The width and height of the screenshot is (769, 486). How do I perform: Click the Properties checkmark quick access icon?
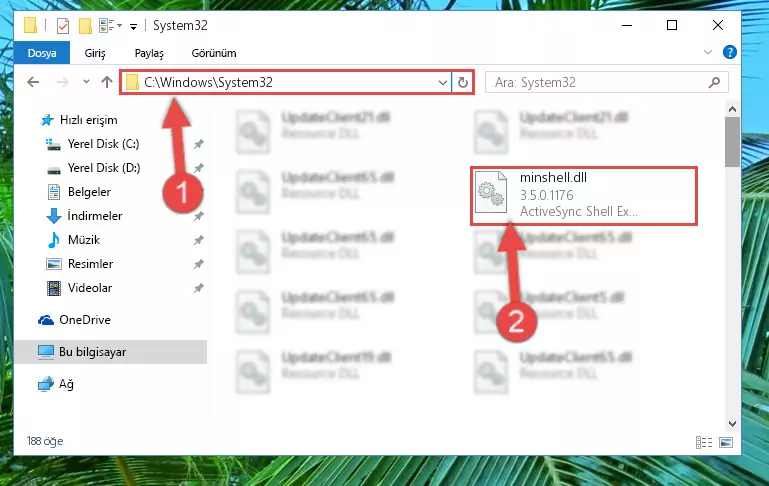(63, 26)
